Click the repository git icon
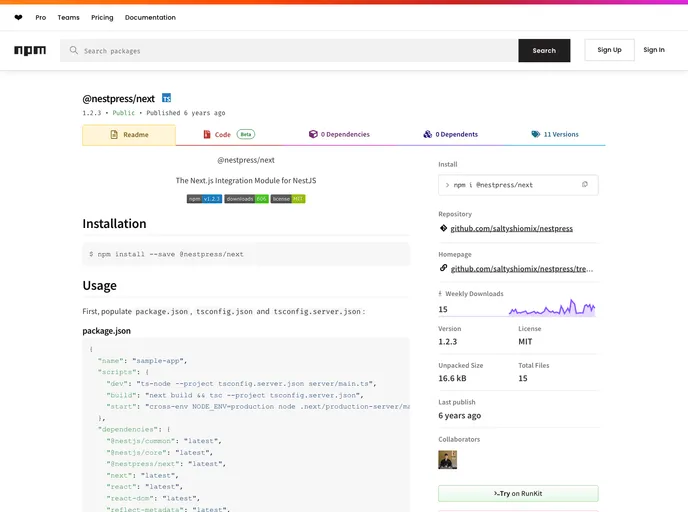The image size is (688, 512). [443, 228]
